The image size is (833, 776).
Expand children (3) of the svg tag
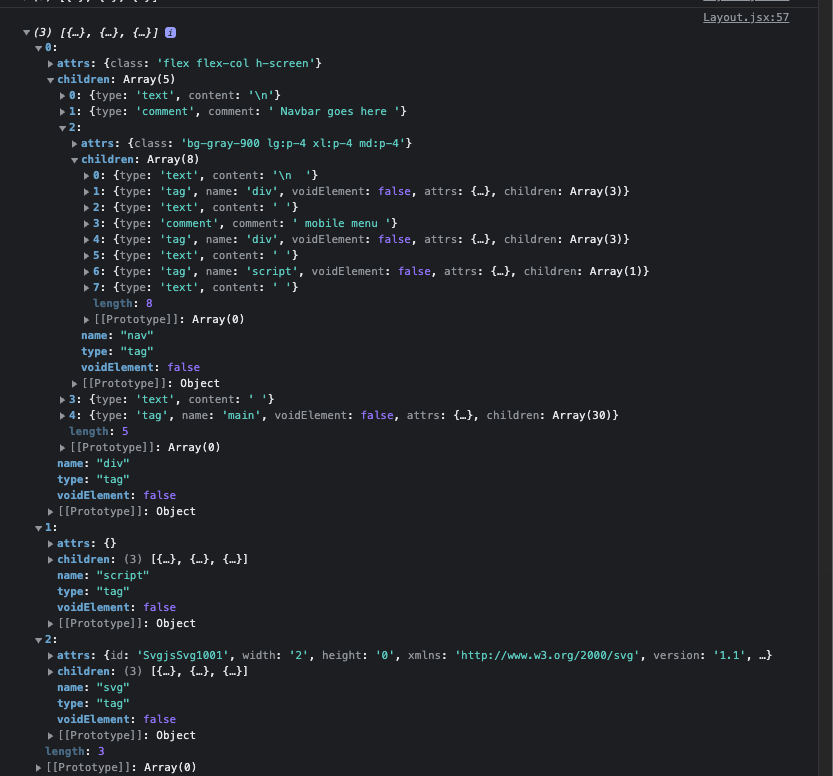click(50, 672)
